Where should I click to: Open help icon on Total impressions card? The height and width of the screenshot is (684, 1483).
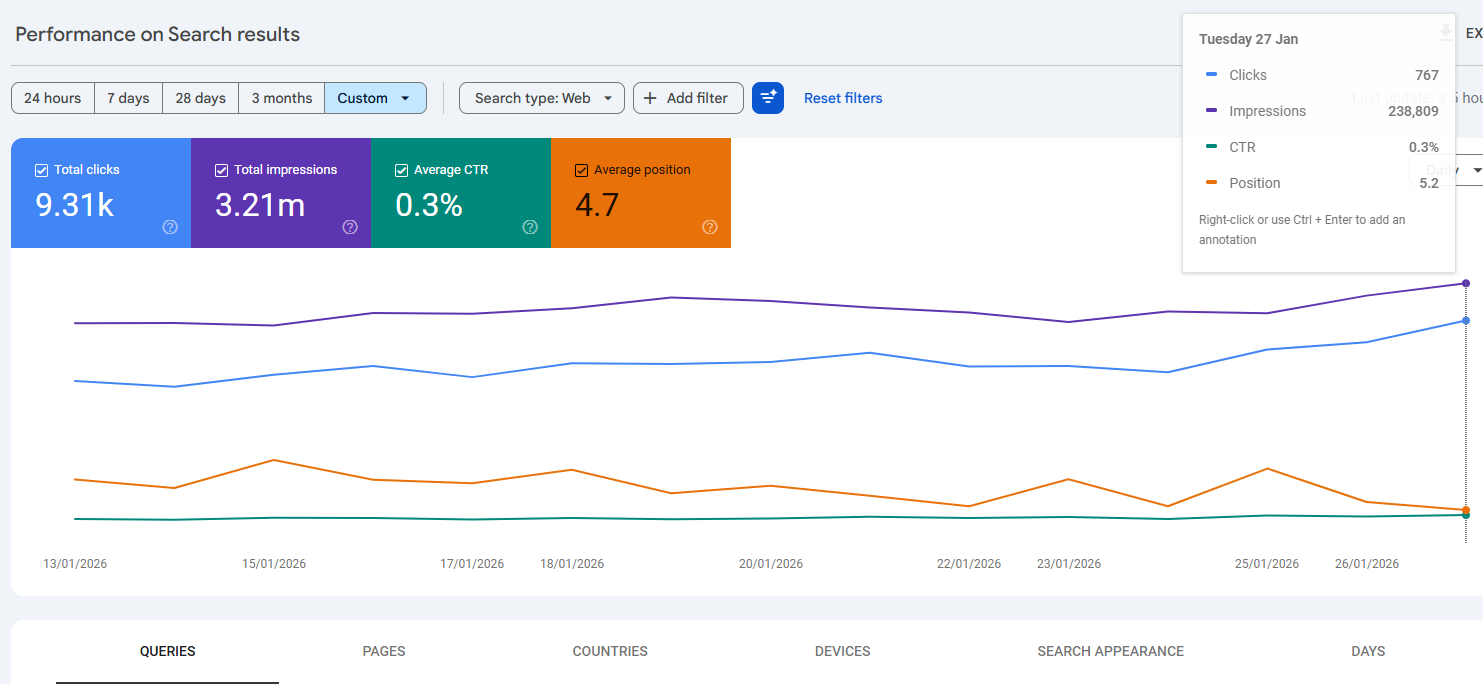click(350, 227)
